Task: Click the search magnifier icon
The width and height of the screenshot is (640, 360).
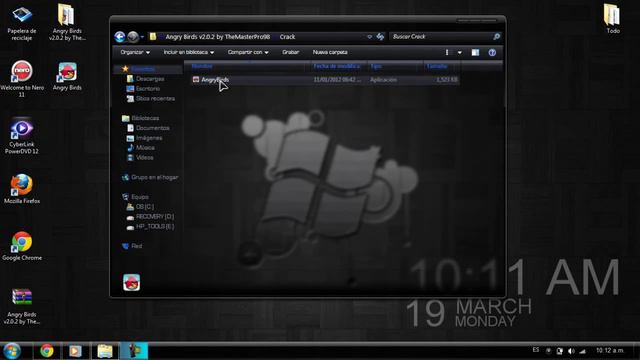Action: click(x=497, y=37)
